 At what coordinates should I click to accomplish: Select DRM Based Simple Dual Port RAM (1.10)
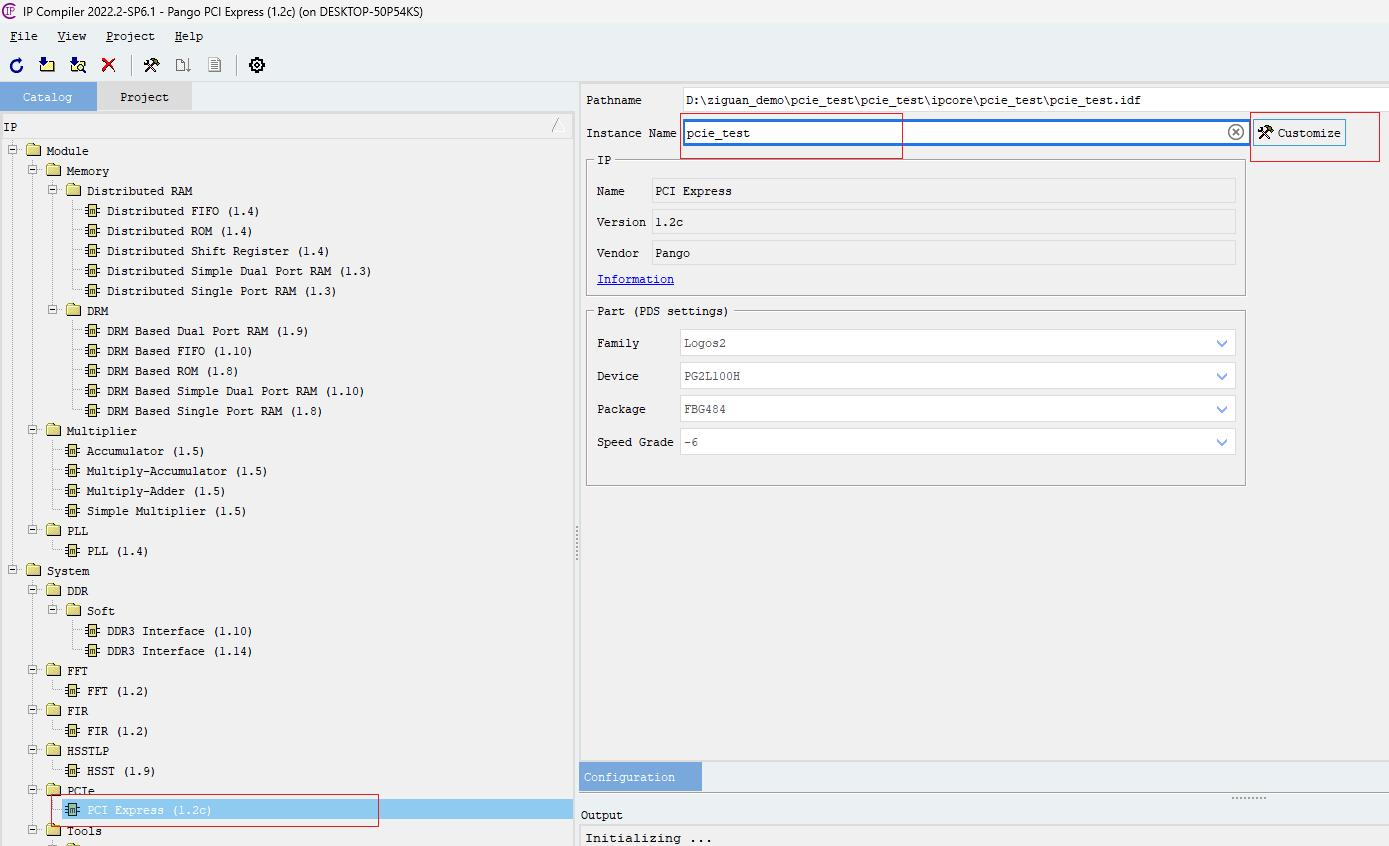click(x=235, y=391)
